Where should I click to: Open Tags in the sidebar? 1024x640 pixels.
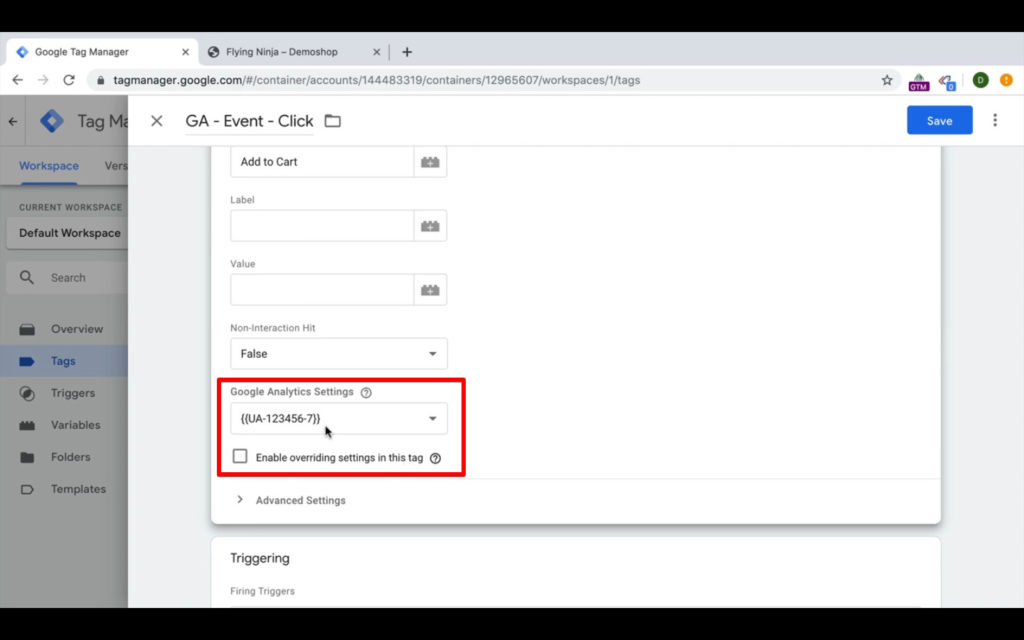pyautogui.click(x=64, y=361)
